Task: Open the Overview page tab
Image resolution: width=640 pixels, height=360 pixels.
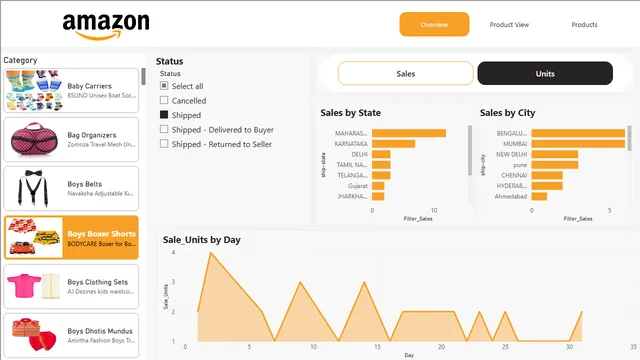Action: 434,24
